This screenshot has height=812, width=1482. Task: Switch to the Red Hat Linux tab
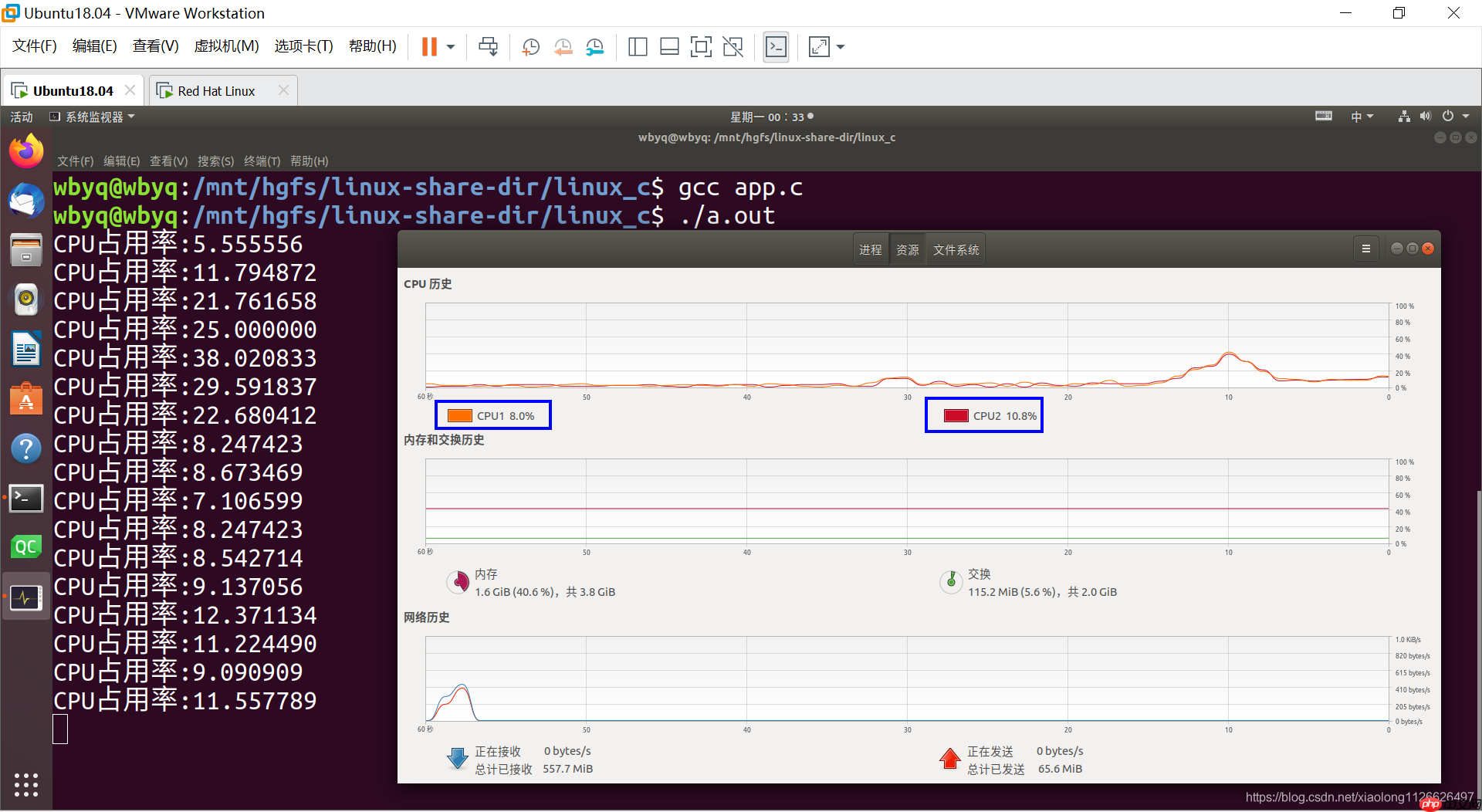point(216,90)
